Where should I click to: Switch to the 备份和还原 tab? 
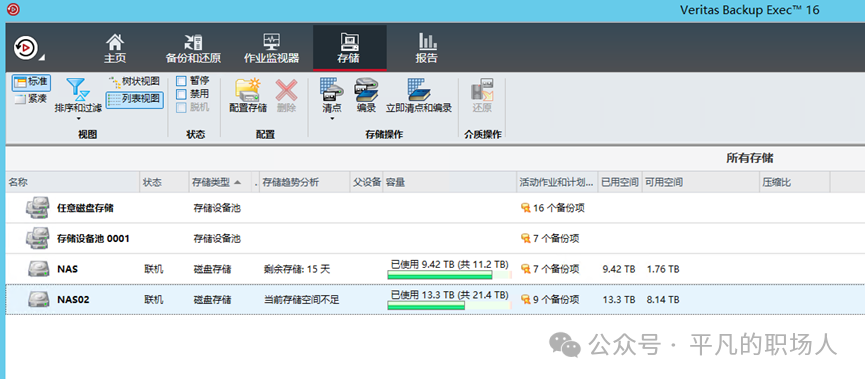[x=193, y=49]
